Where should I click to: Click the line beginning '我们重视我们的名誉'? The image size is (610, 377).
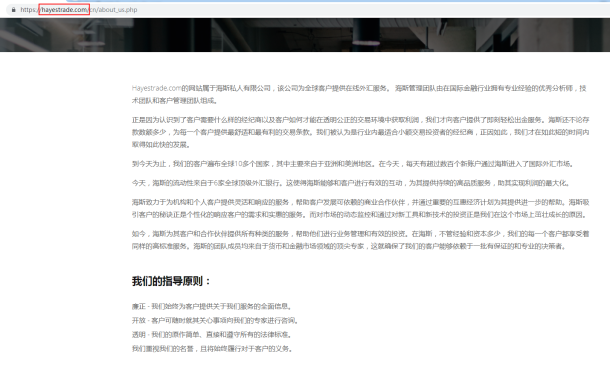tap(212, 349)
